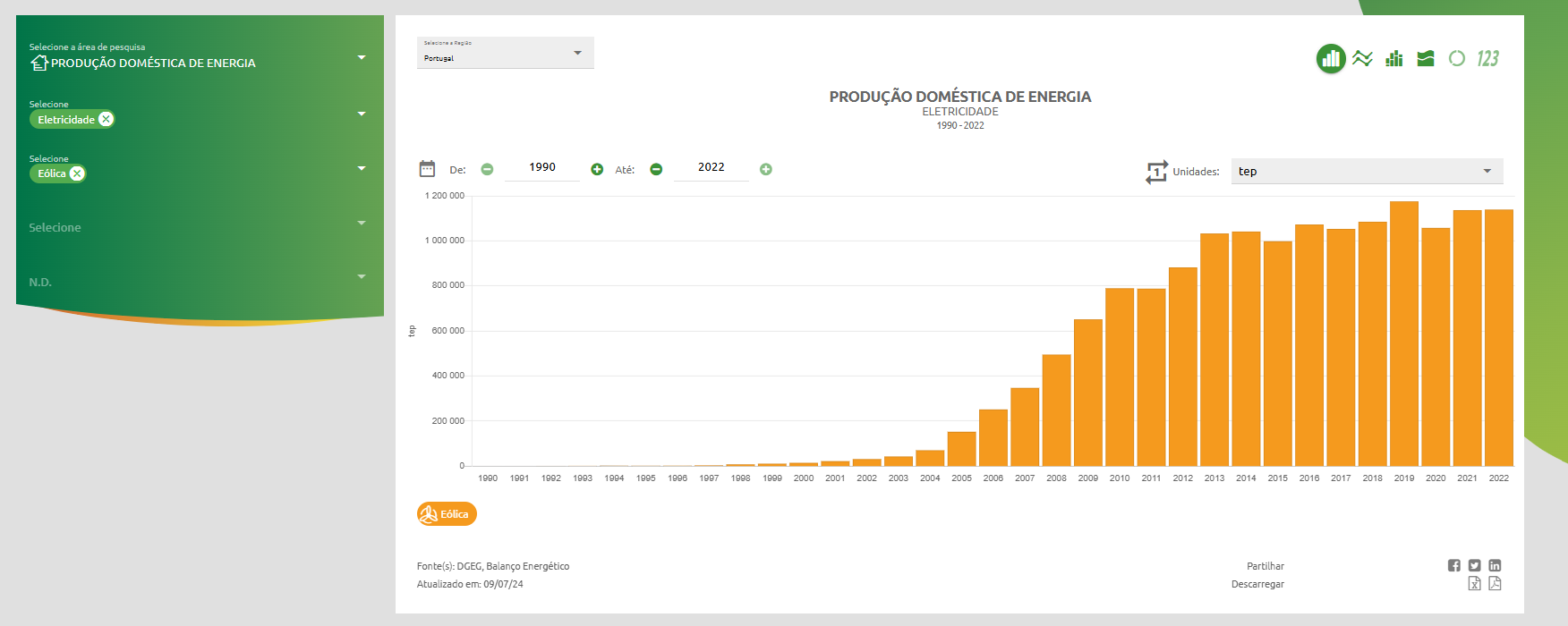Increase the start year 1990
The image size is (1568, 626).
(597, 169)
